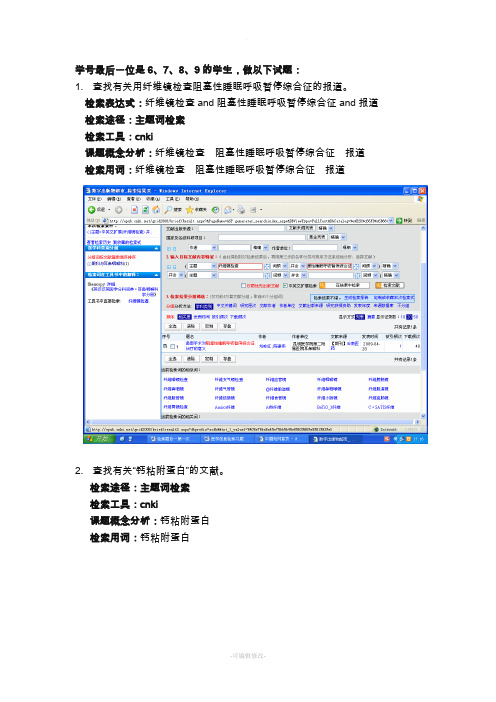
Task: Click the green Go arrow beside address bar
Action: [x=399, y=220]
